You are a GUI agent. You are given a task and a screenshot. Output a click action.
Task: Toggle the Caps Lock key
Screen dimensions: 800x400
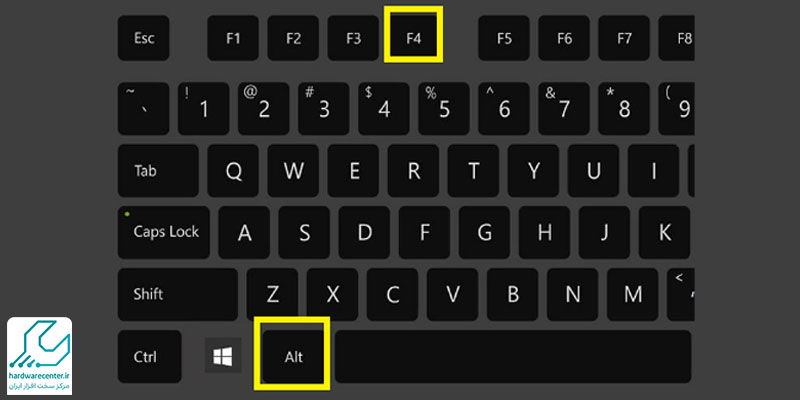tap(164, 232)
